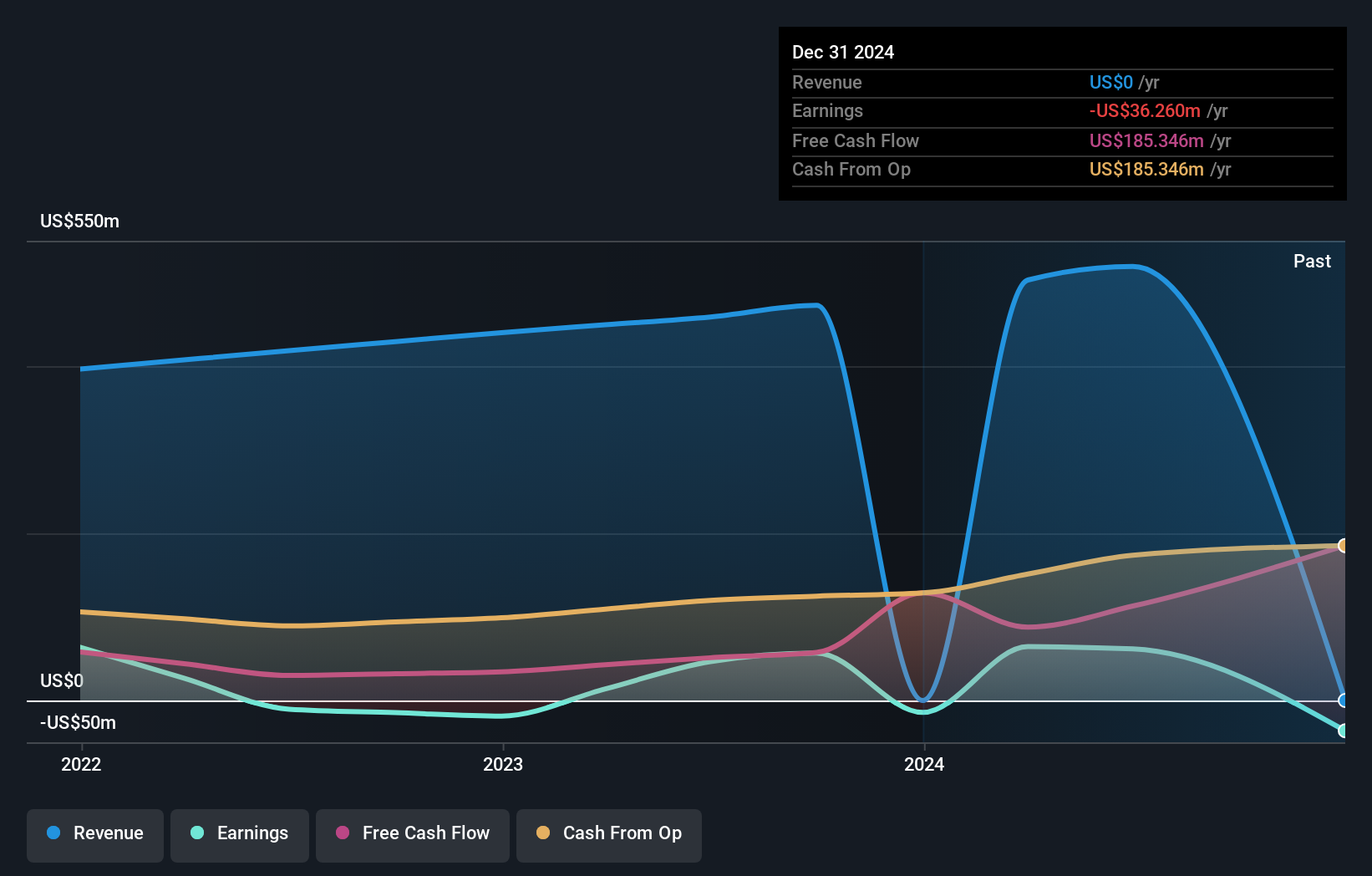Screen dimensions: 1372x876
Task: Click the Revenue row label in tooltip
Action: [x=827, y=83]
